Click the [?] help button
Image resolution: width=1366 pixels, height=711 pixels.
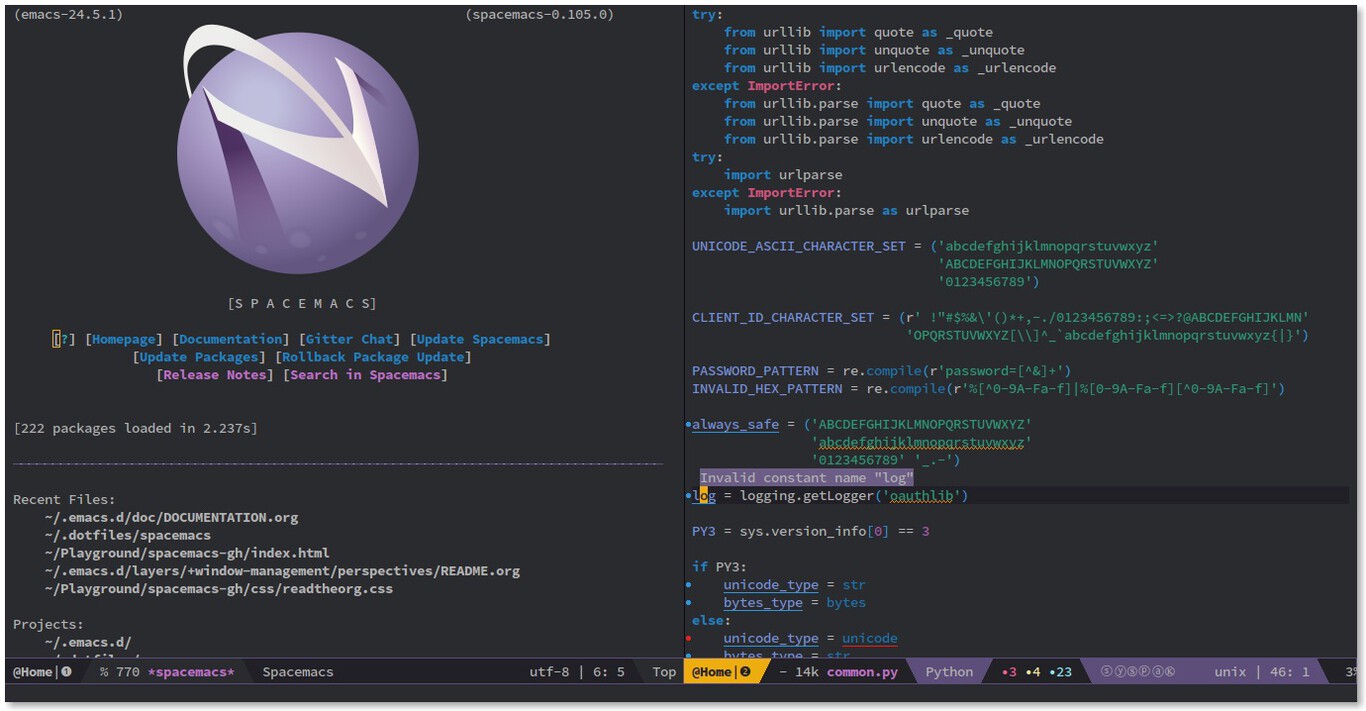point(63,339)
